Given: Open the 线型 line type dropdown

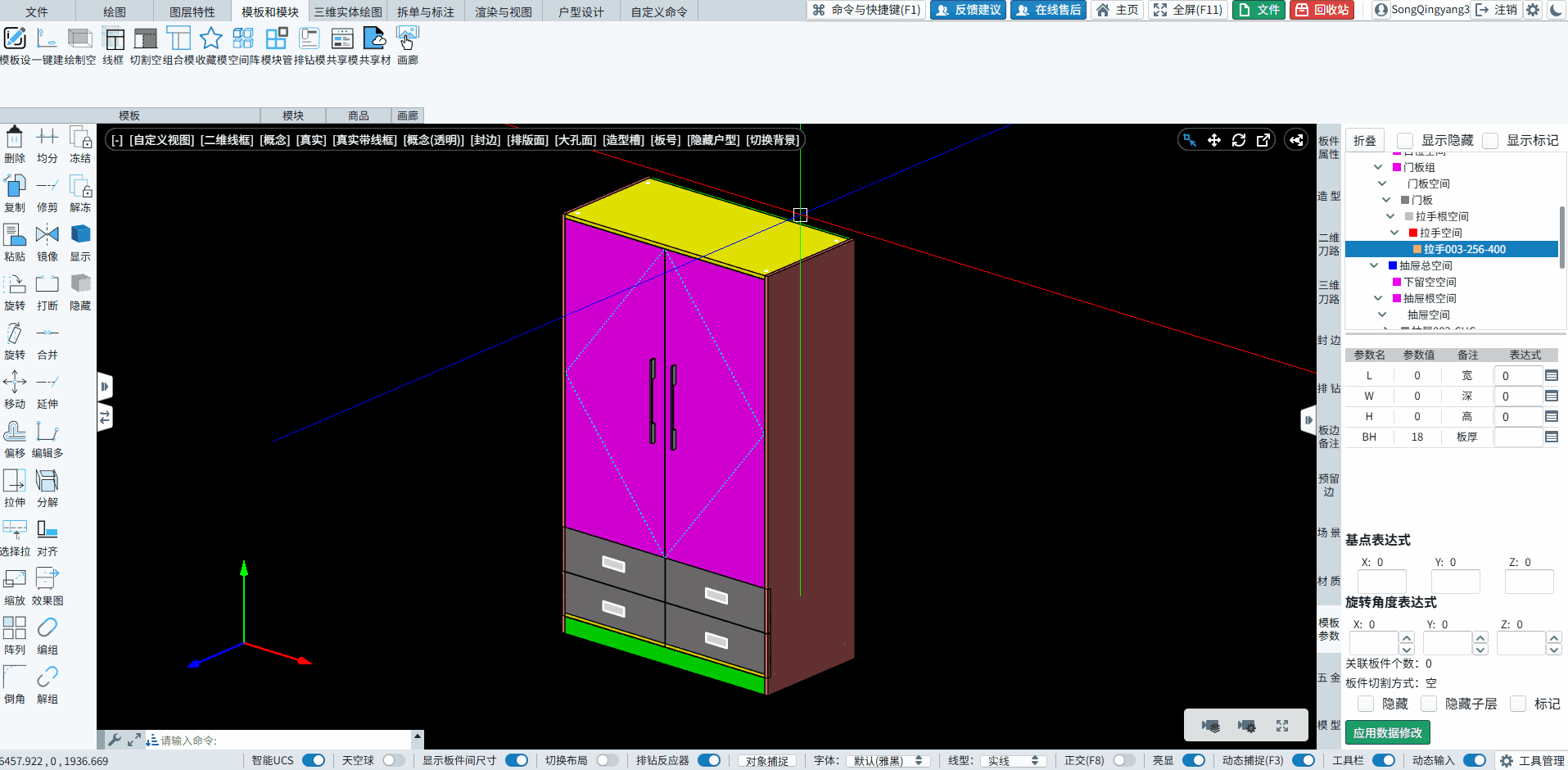Looking at the screenshot, I should (1013, 761).
